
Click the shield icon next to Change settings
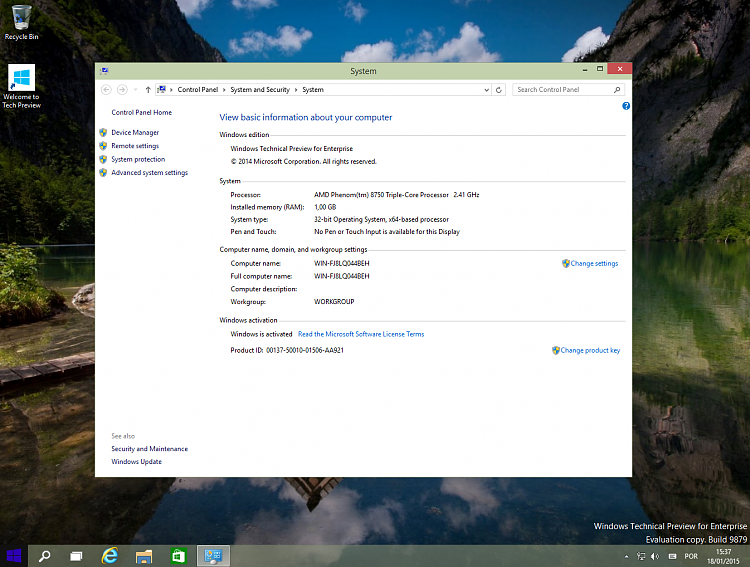565,264
